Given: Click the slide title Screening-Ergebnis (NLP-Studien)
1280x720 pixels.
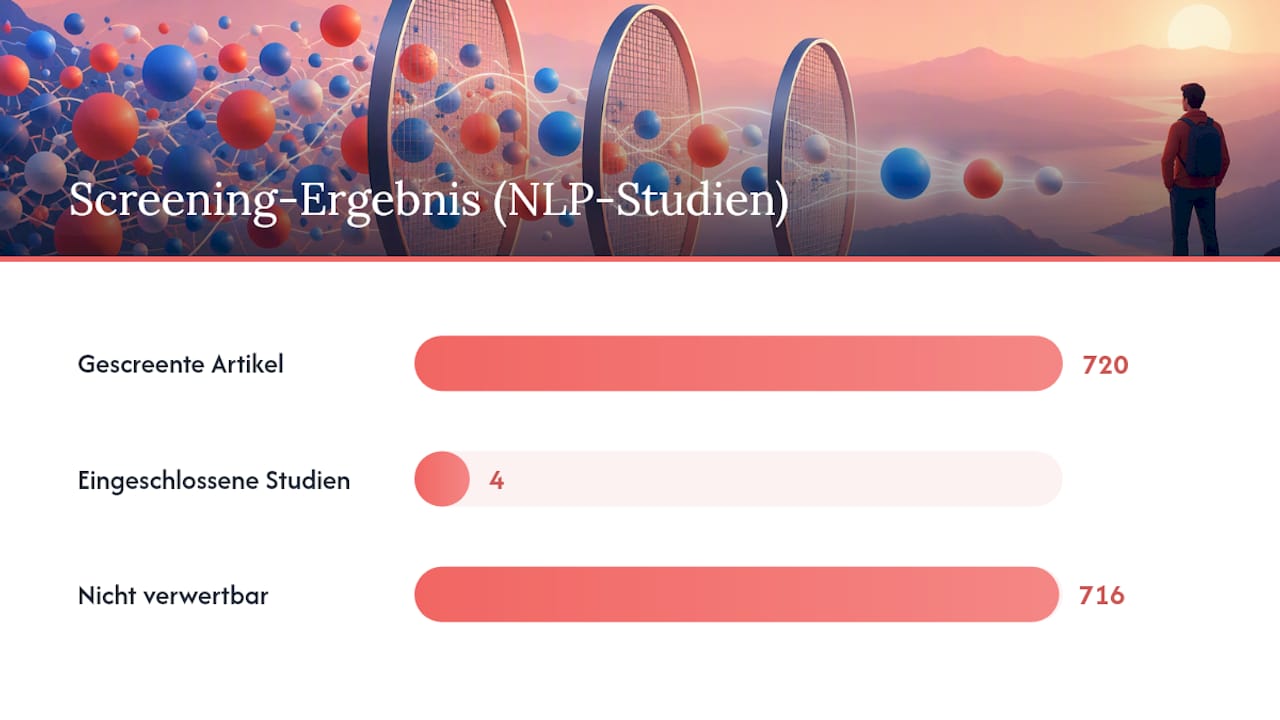Looking at the screenshot, I should click(x=429, y=201).
